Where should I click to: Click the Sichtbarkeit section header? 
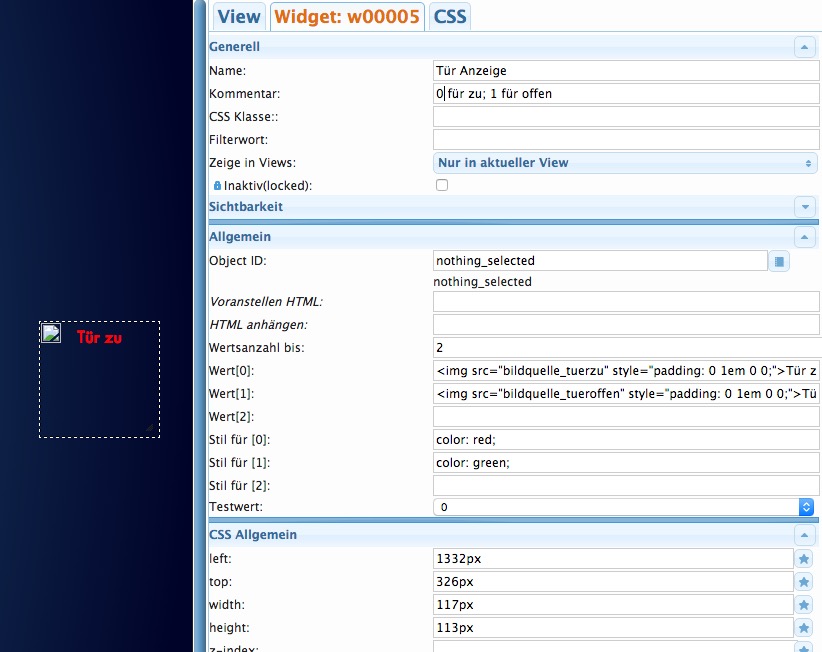click(514, 207)
